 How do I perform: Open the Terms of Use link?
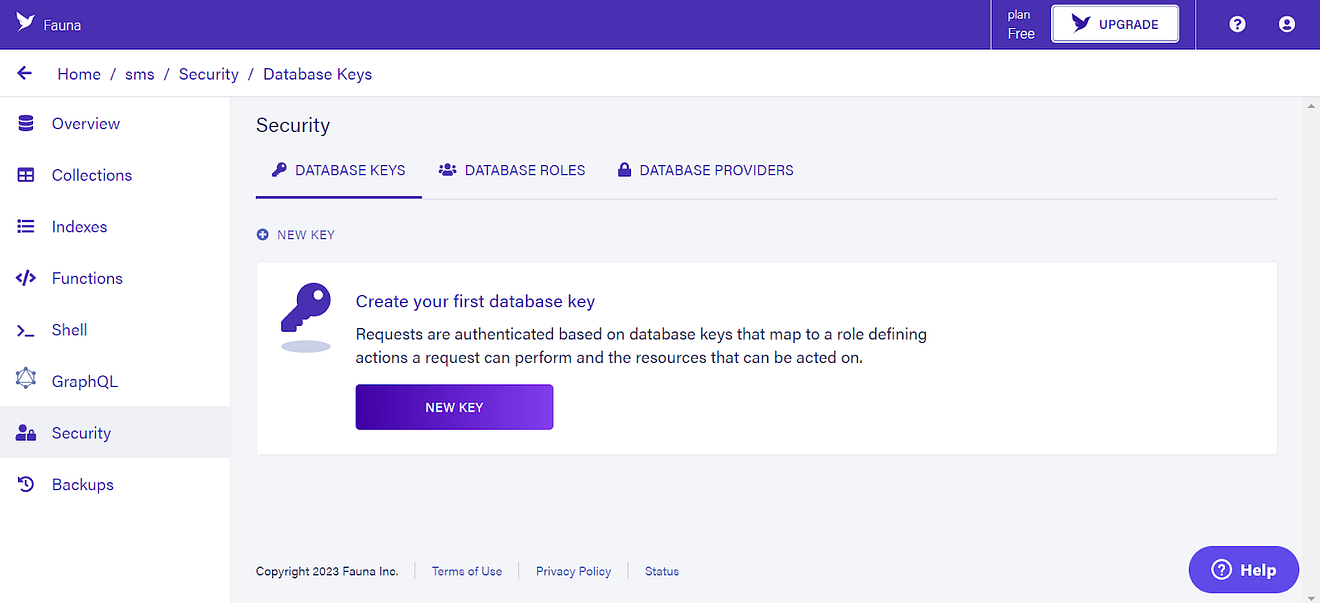coord(467,571)
